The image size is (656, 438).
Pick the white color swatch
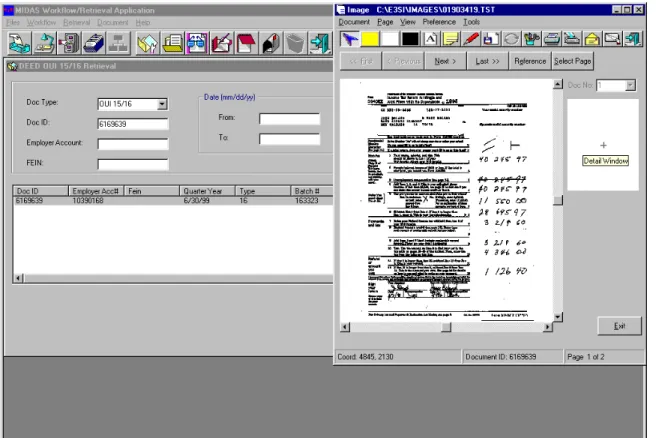click(390, 39)
